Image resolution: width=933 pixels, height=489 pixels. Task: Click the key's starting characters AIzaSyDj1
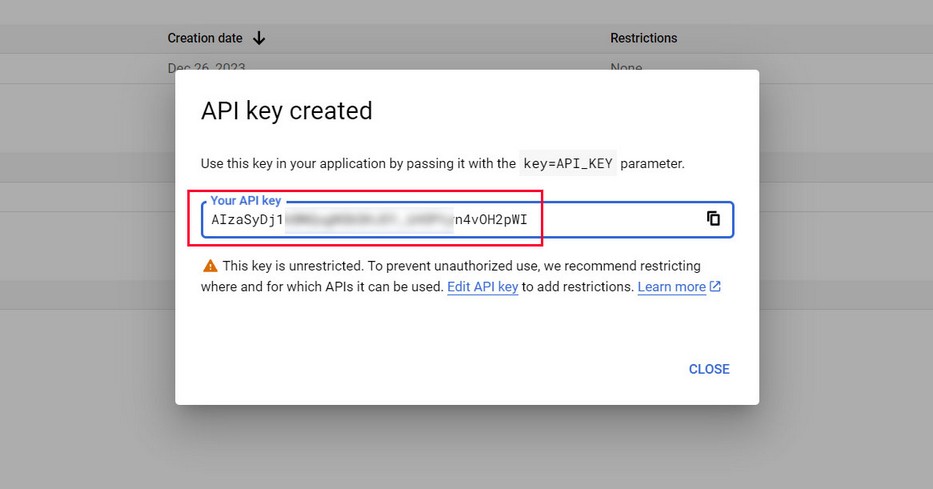coord(246,220)
